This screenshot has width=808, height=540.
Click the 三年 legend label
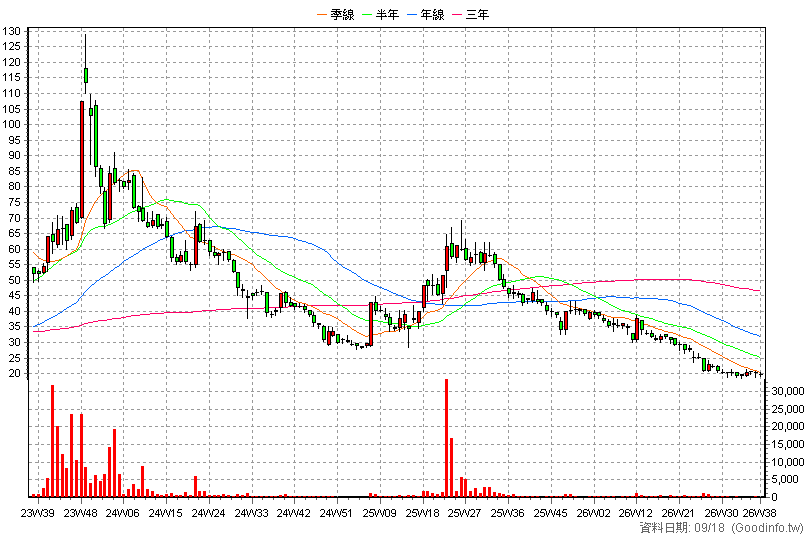pyautogui.click(x=477, y=14)
